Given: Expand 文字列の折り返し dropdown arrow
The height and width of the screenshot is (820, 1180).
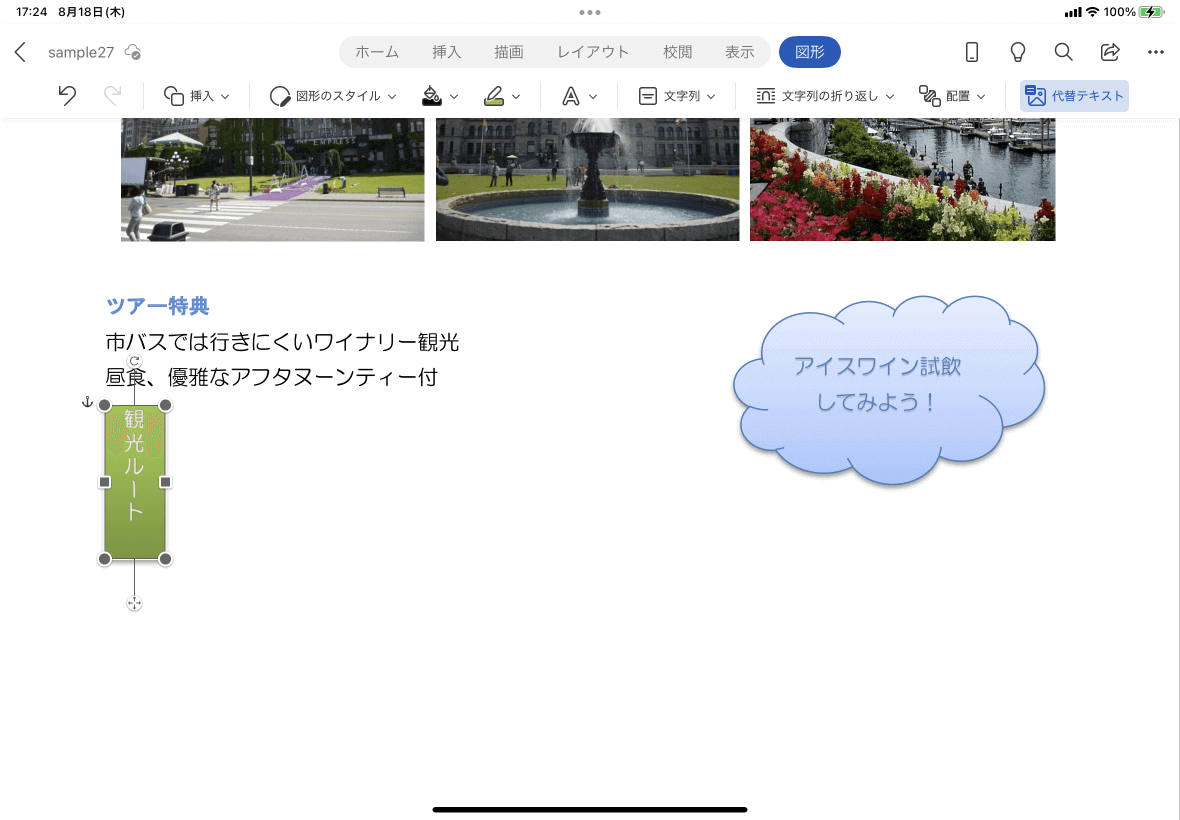Looking at the screenshot, I should (890, 96).
